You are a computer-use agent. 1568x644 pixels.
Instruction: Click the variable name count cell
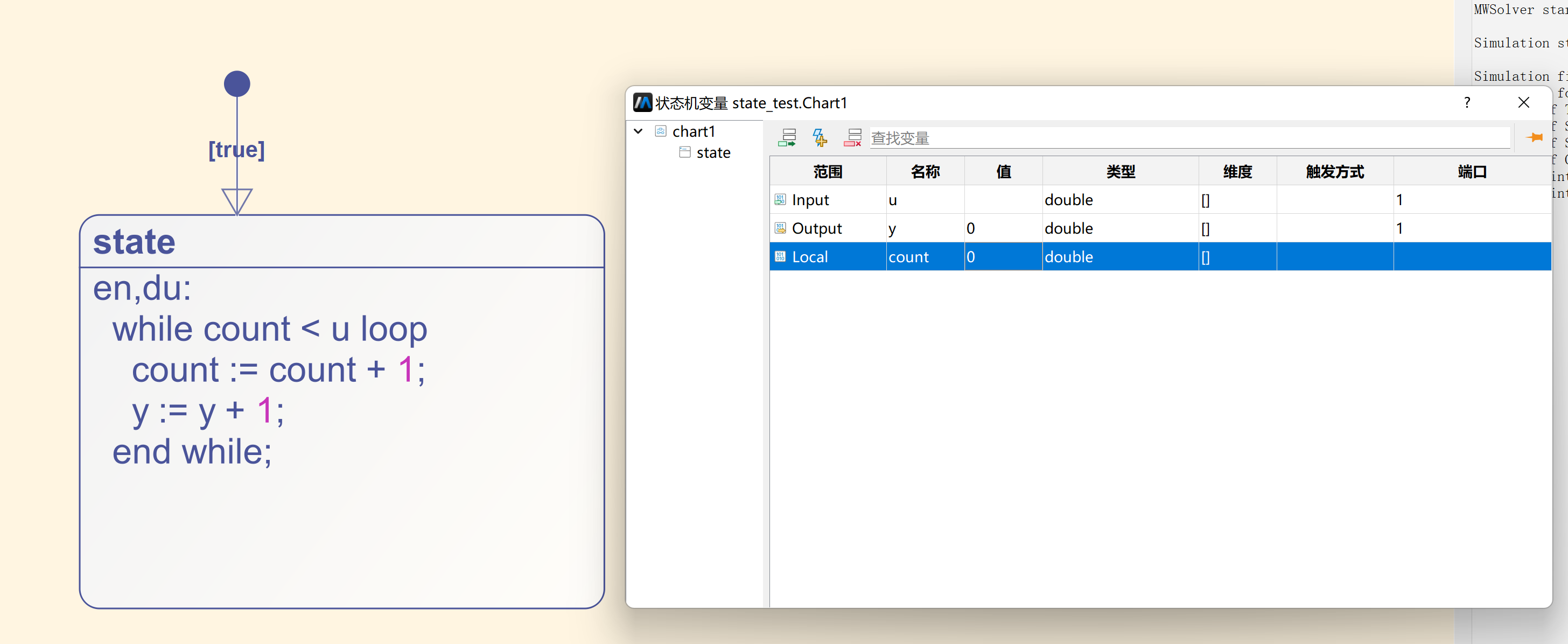[925, 257]
